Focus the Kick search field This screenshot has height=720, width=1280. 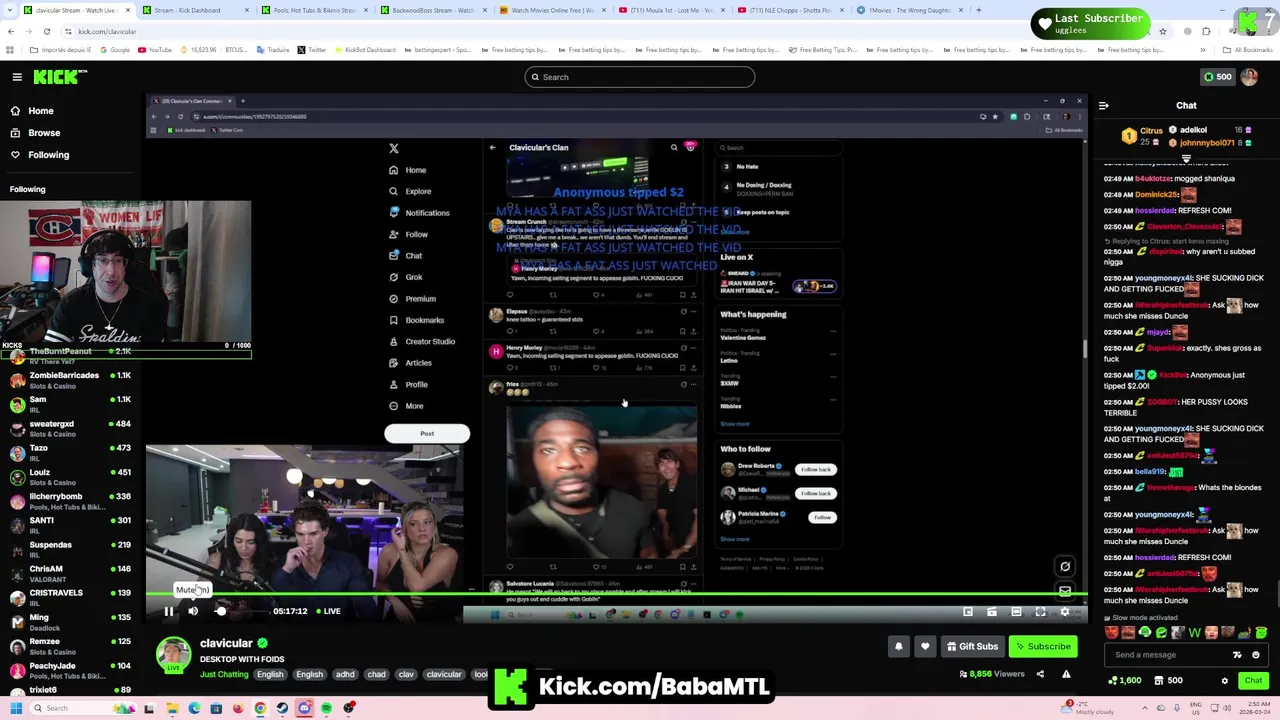(640, 77)
